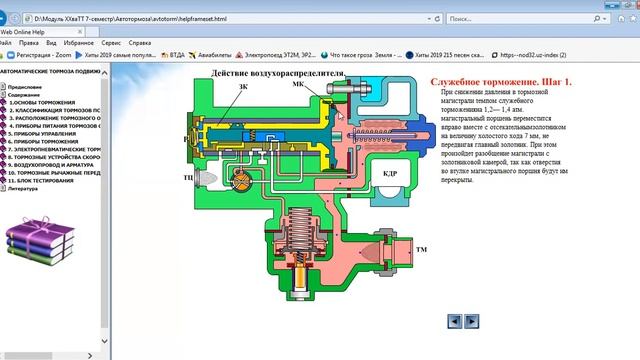
Task: Go to the previous animation step arrow button
Action: (455, 321)
